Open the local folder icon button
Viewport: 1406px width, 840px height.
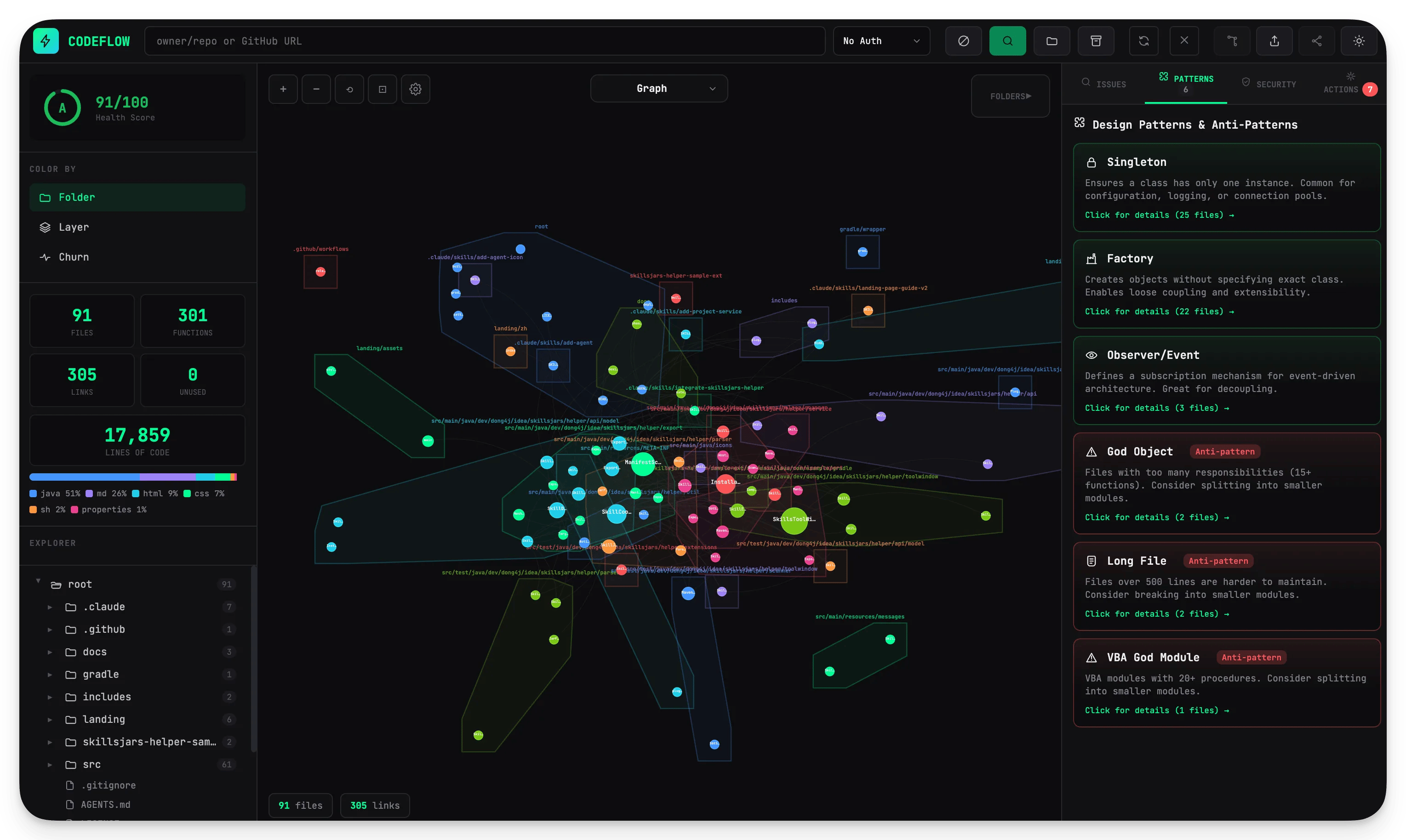1052,41
